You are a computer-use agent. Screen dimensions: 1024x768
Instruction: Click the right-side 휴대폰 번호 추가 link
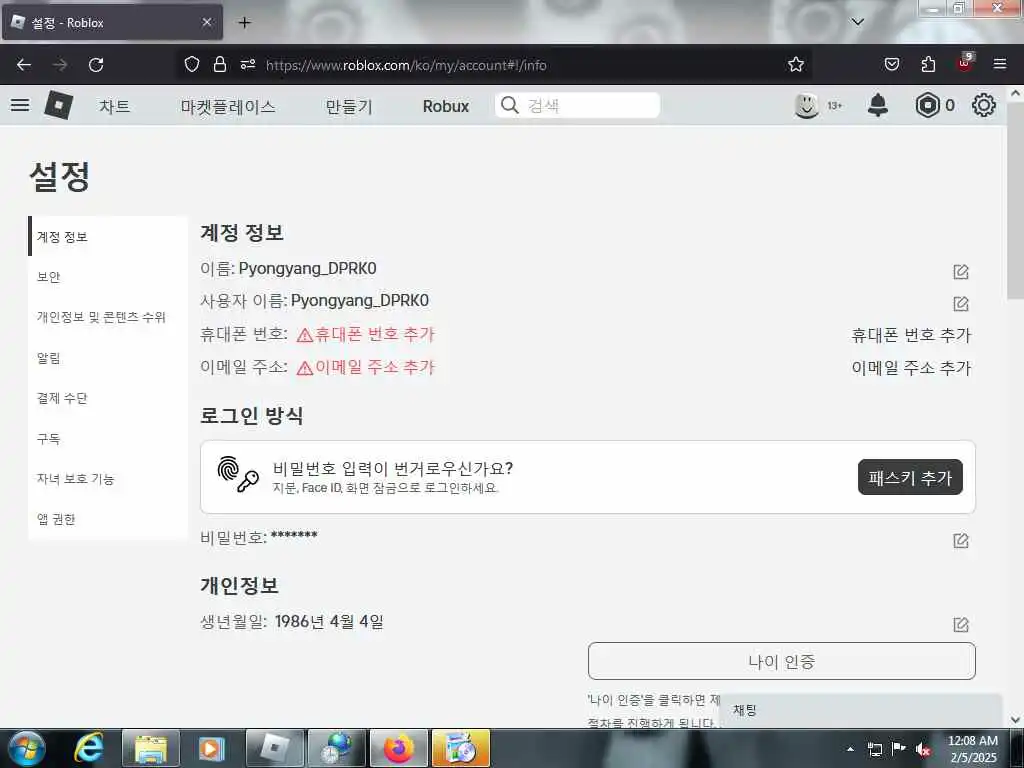(x=911, y=335)
